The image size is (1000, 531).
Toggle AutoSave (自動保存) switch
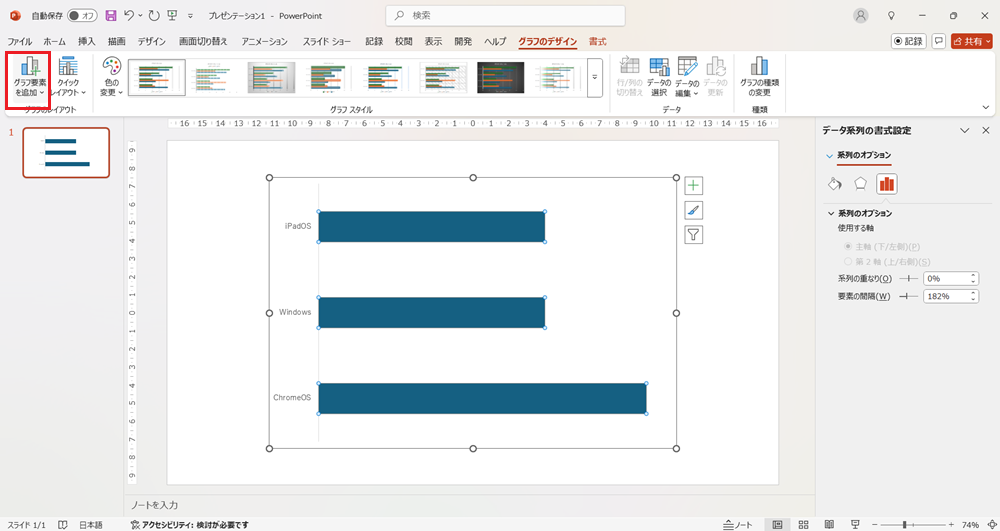(82, 15)
